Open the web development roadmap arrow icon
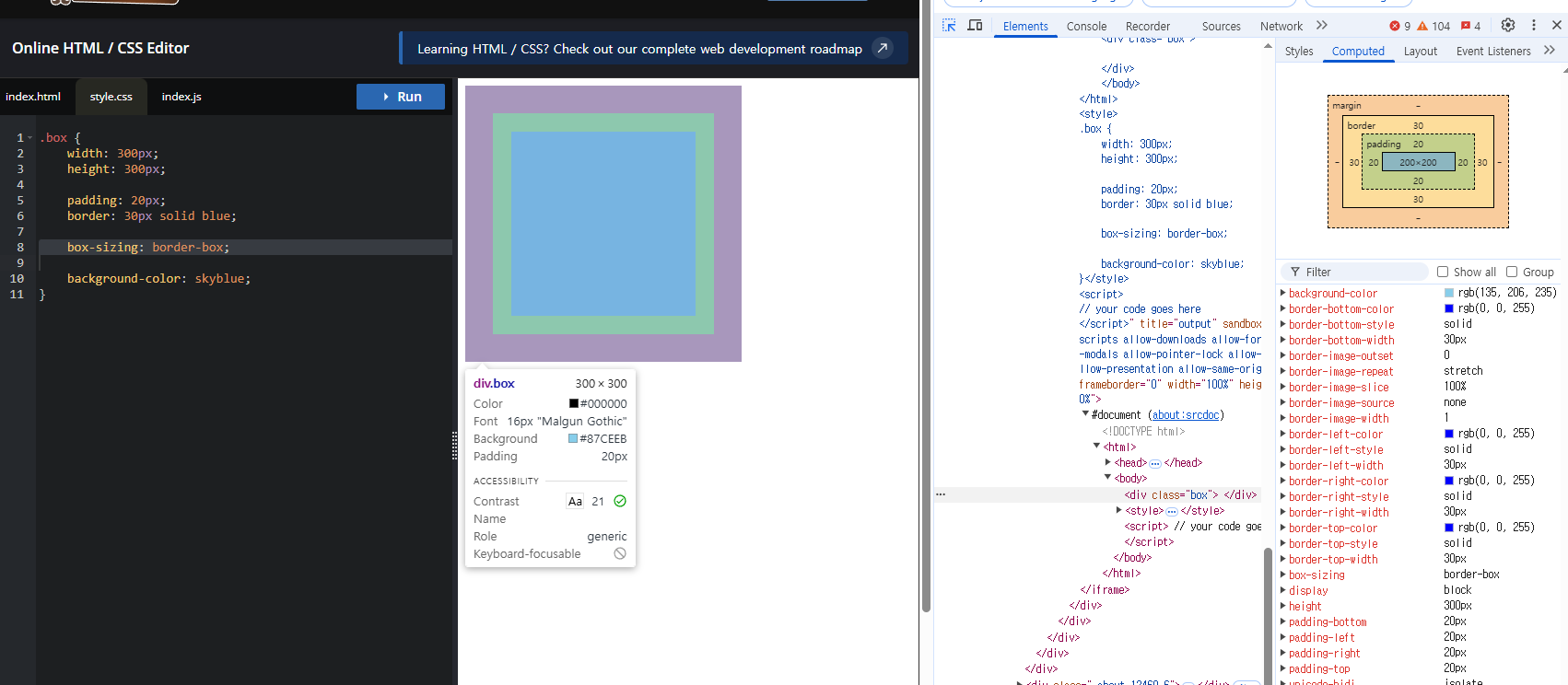 pos(883,48)
